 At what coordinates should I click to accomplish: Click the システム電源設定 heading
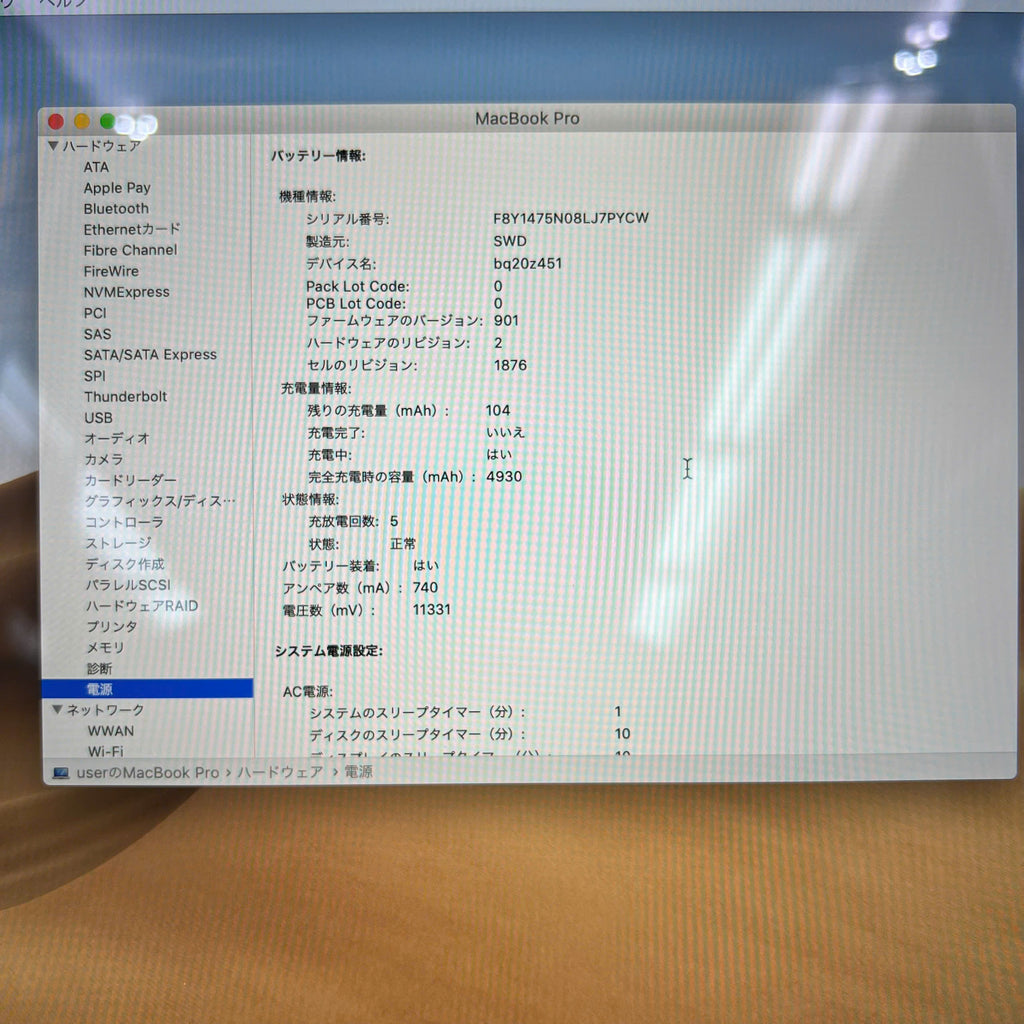click(328, 651)
